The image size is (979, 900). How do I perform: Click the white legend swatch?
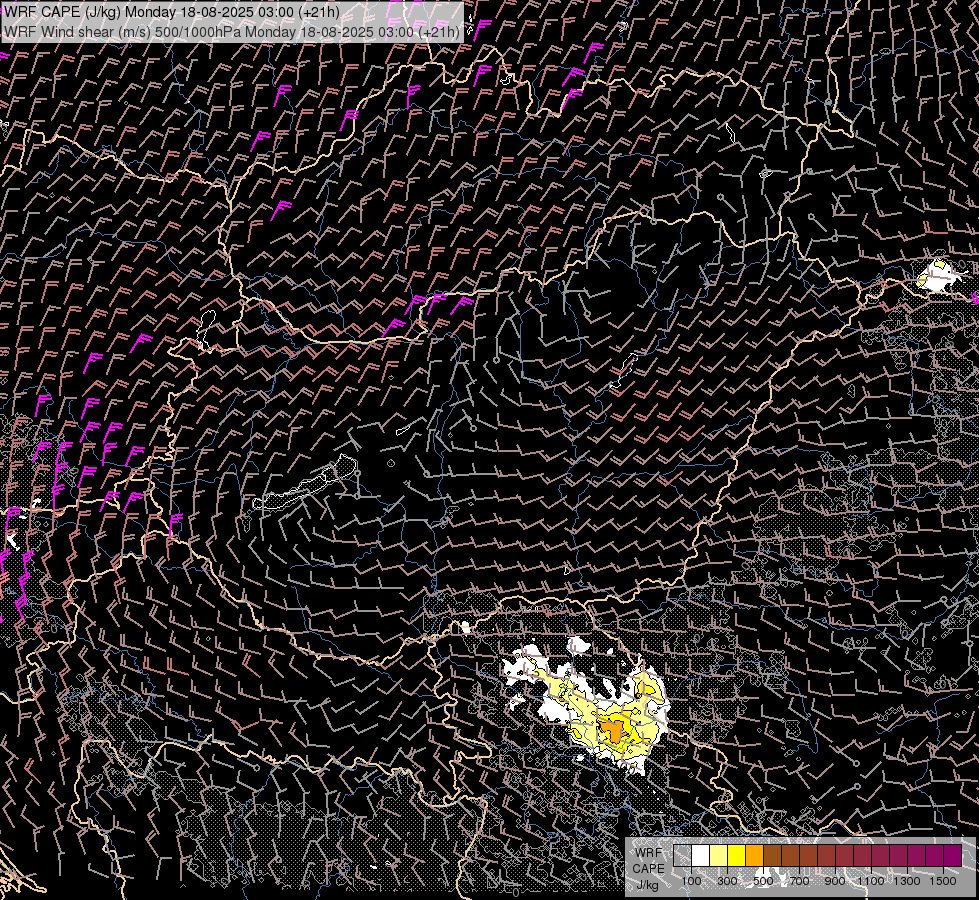pyautogui.click(x=701, y=855)
